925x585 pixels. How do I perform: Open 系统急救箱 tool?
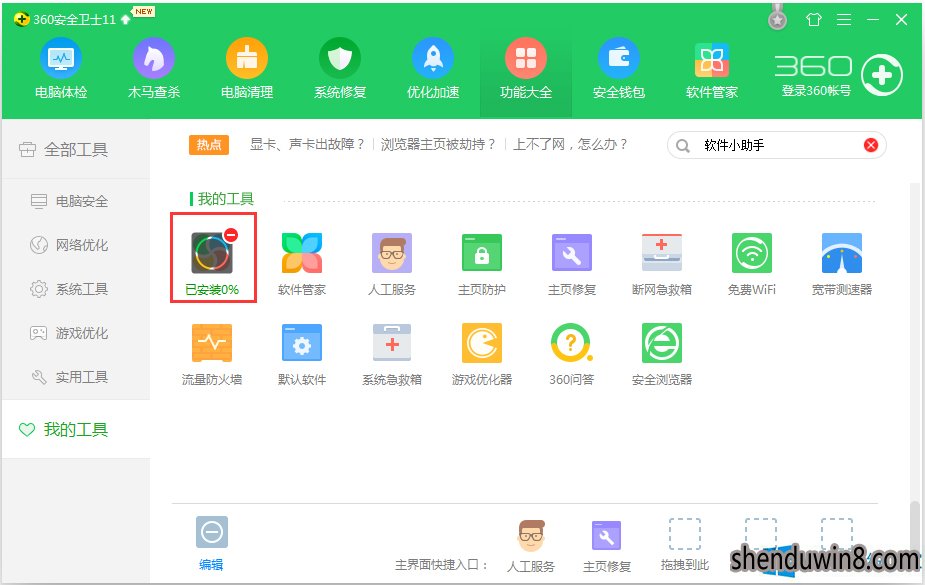(x=392, y=354)
